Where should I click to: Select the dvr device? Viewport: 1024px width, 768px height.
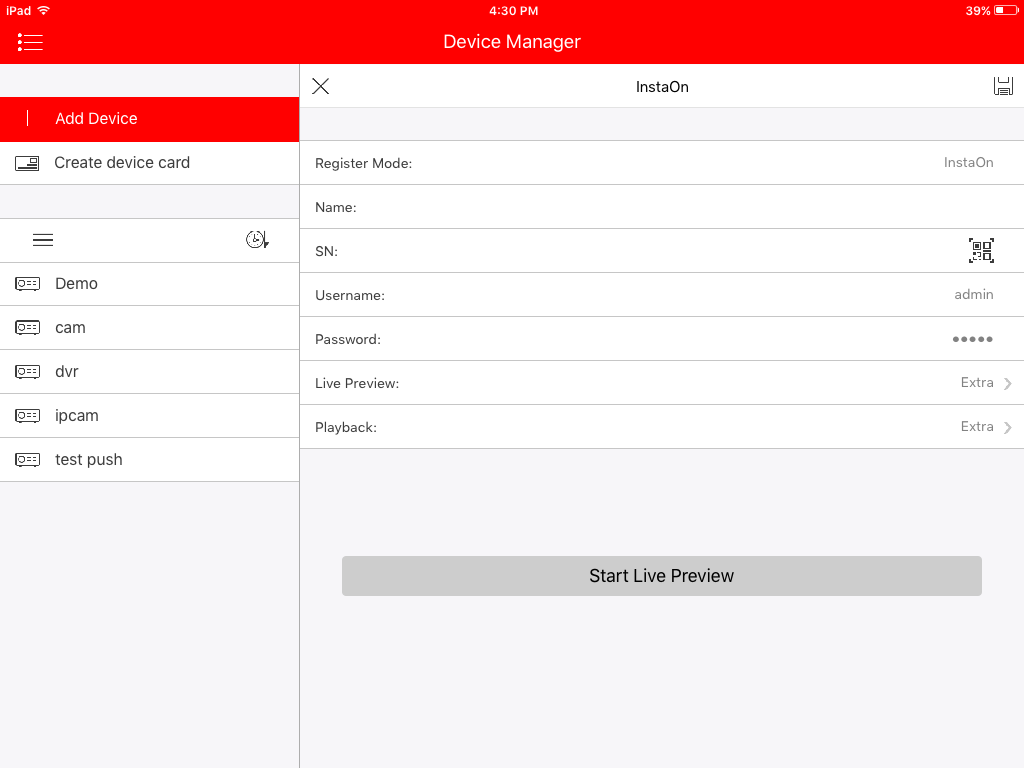click(x=150, y=372)
